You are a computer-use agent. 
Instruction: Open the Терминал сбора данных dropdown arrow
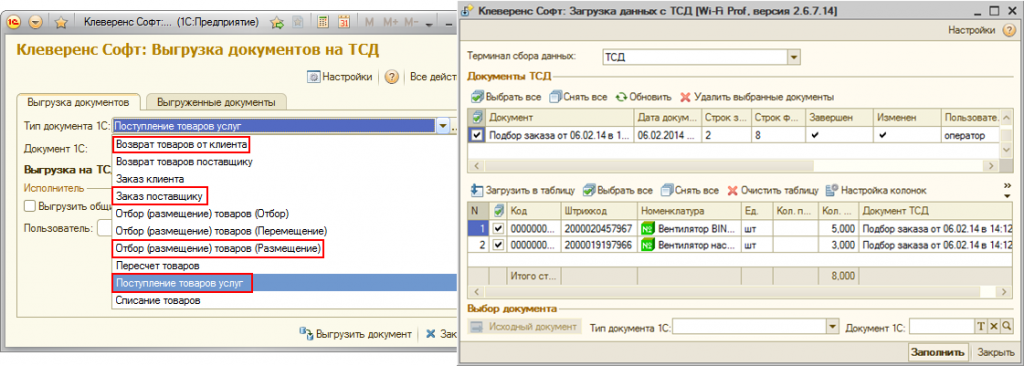tap(794, 58)
